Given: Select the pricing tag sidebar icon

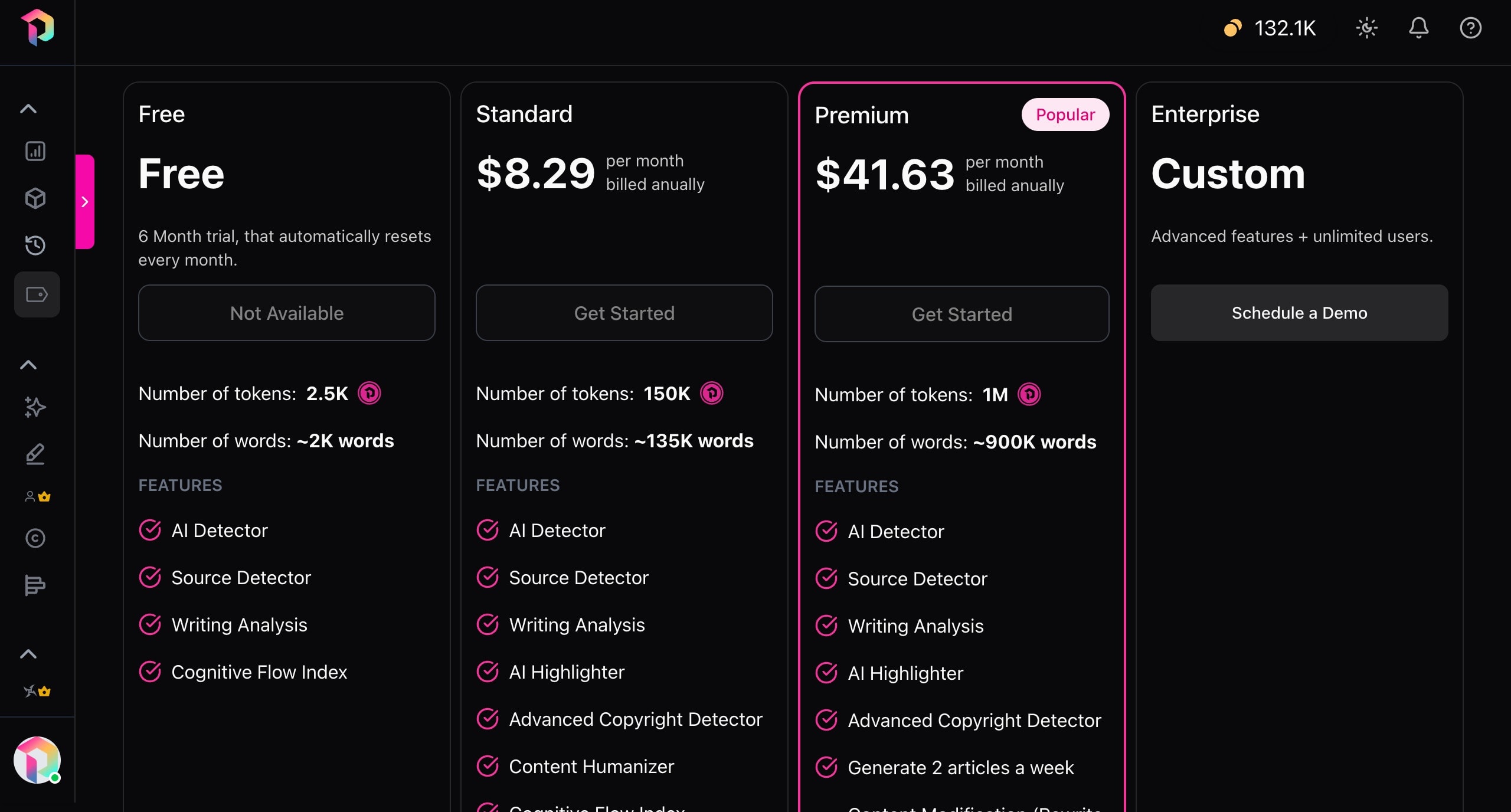Looking at the screenshot, I should click(37, 294).
